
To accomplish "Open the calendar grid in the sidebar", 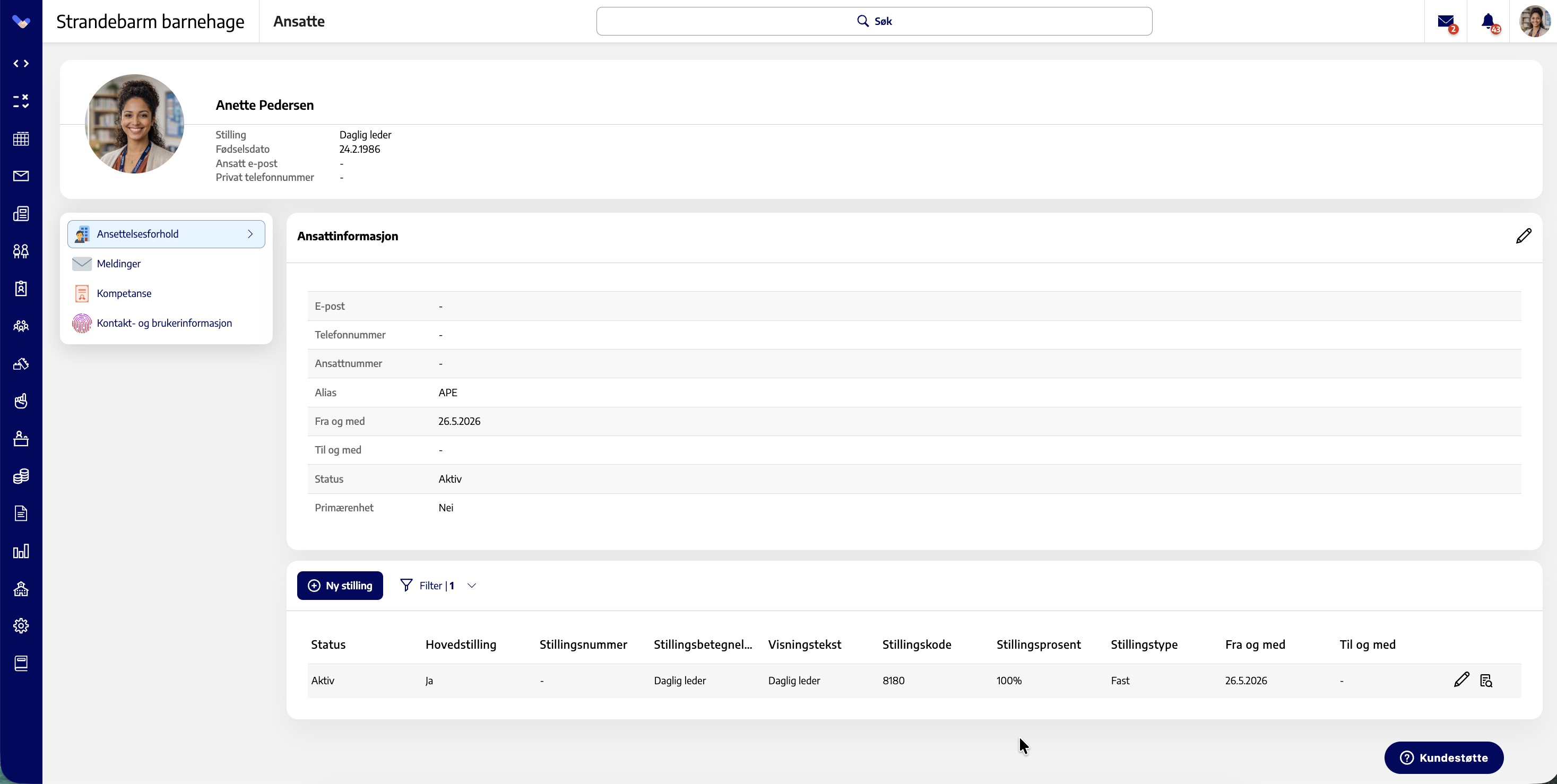I will [21, 138].
